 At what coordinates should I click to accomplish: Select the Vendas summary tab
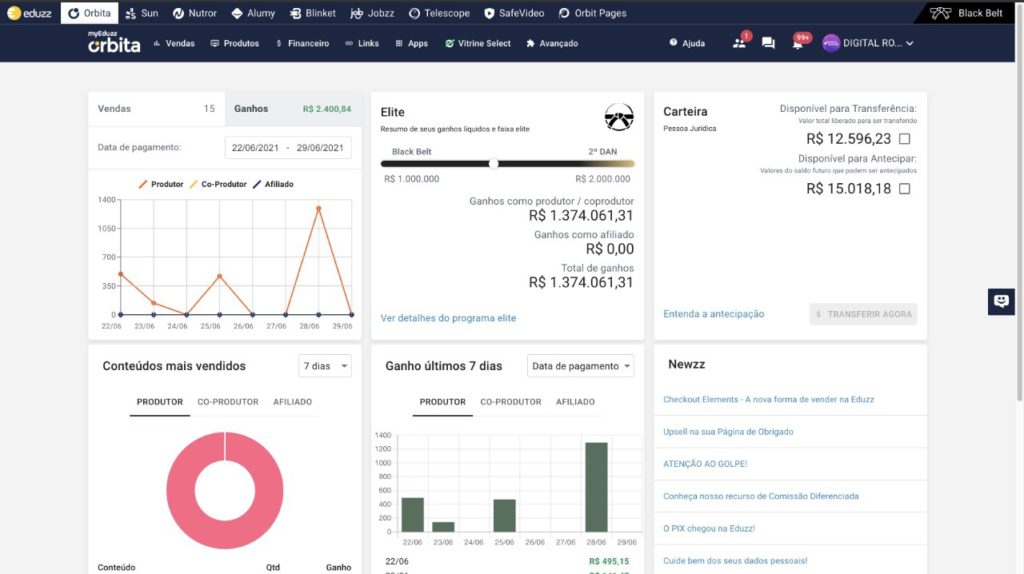click(x=157, y=109)
